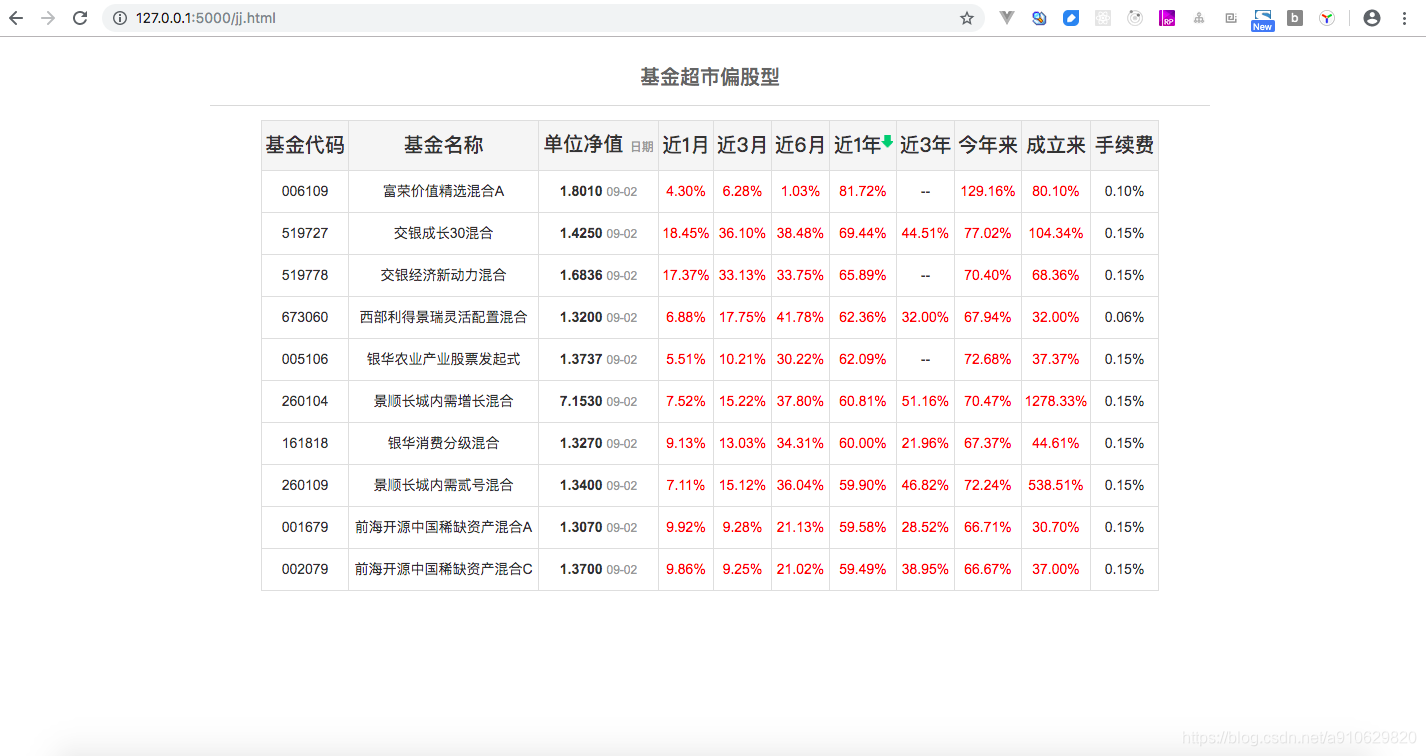Click the 51.16% three-year return
This screenshot has width=1426, height=756.
925,401
